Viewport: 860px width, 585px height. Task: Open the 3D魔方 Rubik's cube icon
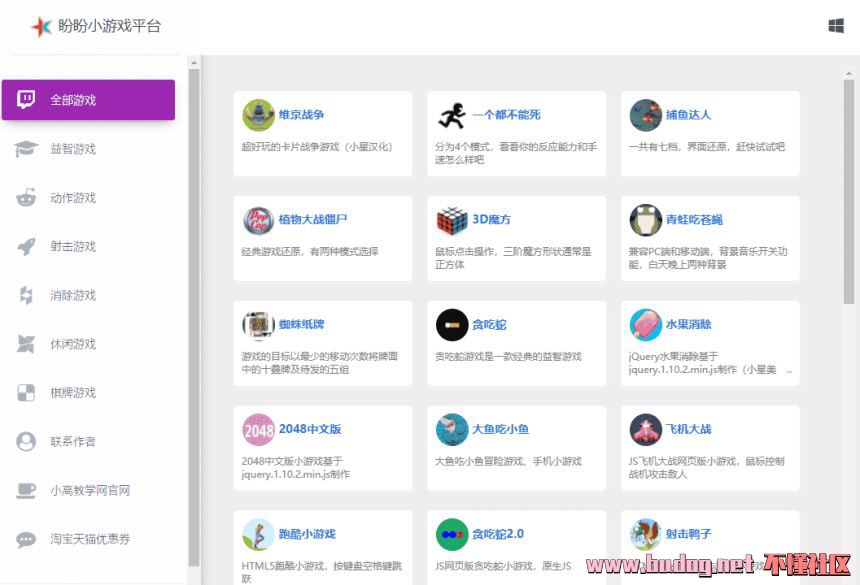coord(452,220)
